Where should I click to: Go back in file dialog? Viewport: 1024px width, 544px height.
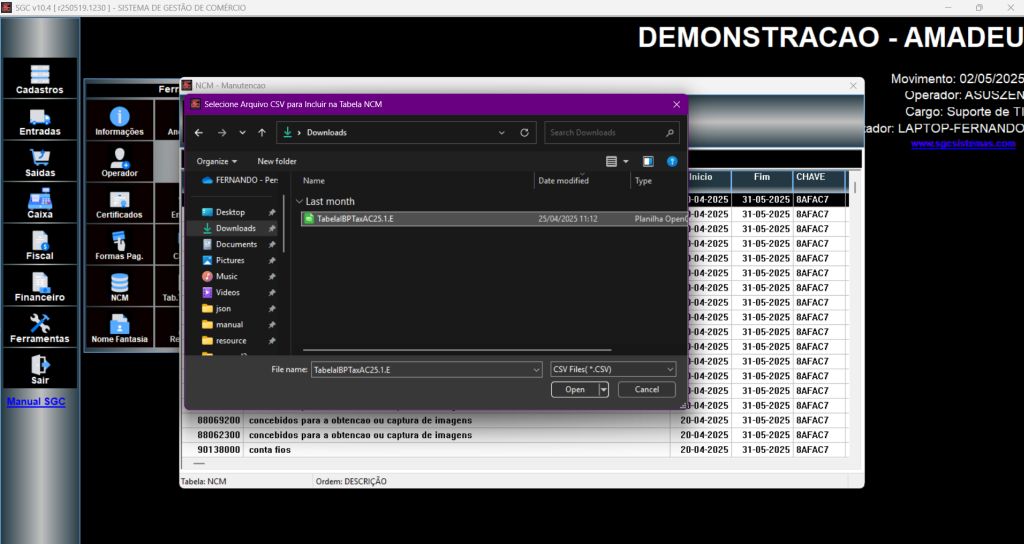point(199,133)
